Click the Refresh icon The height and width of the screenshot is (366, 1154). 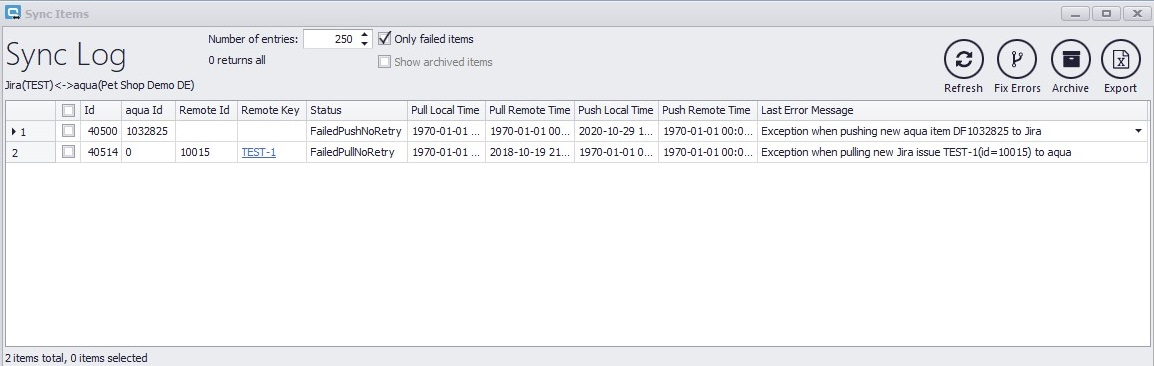point(963,60)
